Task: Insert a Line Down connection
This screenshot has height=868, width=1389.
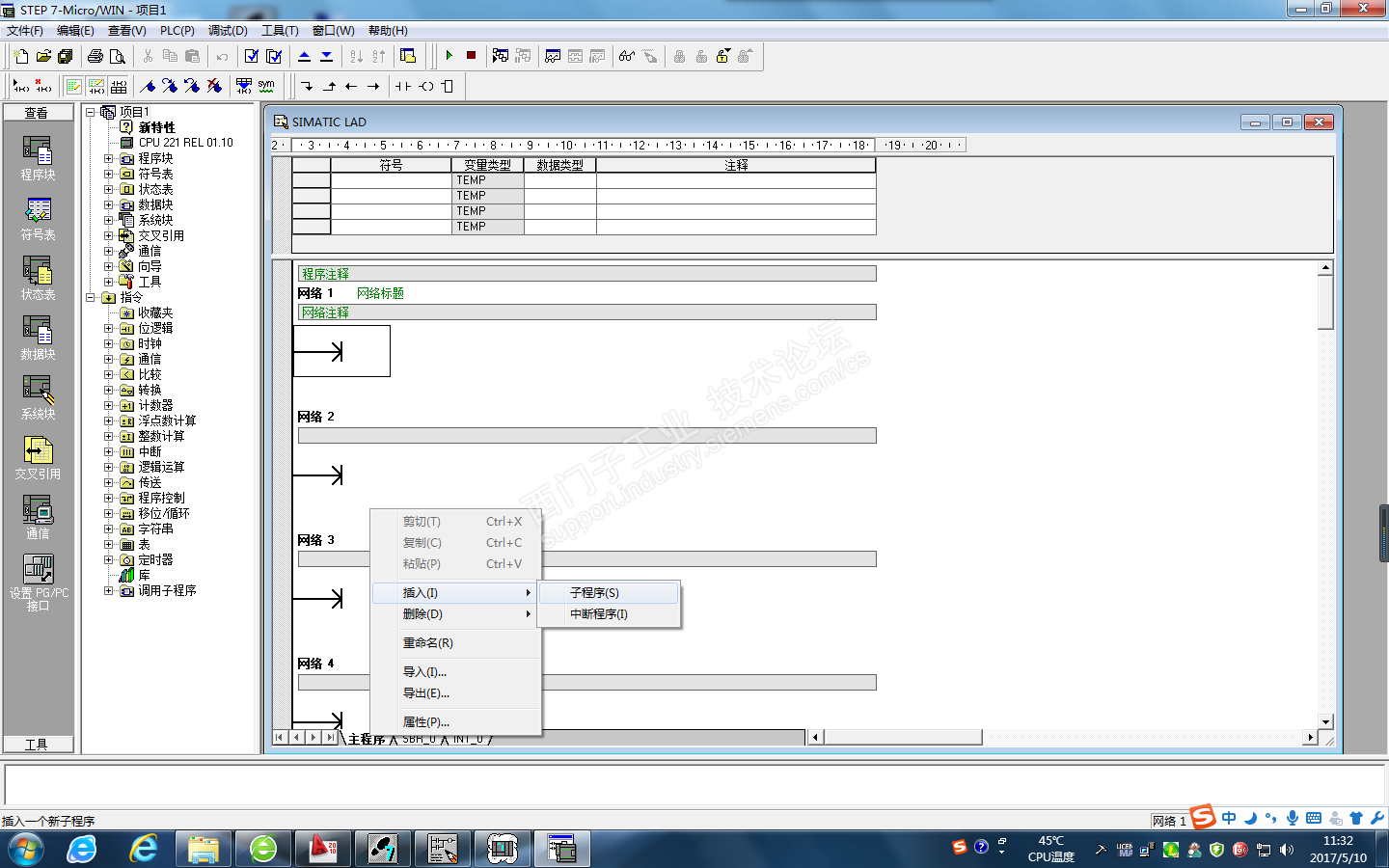Action: click(x=307, y=86)
